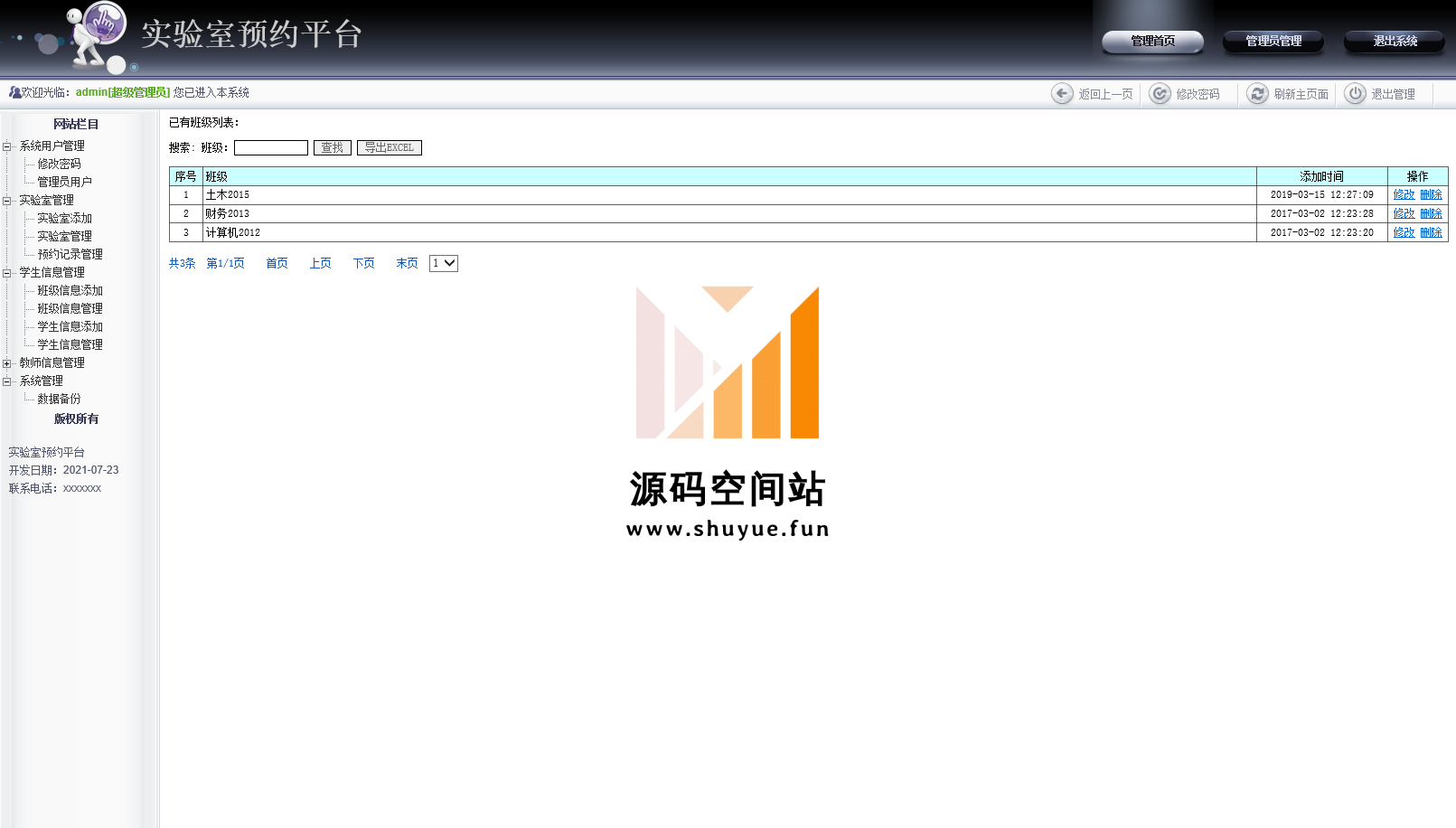The width and height of the screenshot is (1456, 828).
Task: Click the platform logo mascot in the header
Action: (98, 36)
